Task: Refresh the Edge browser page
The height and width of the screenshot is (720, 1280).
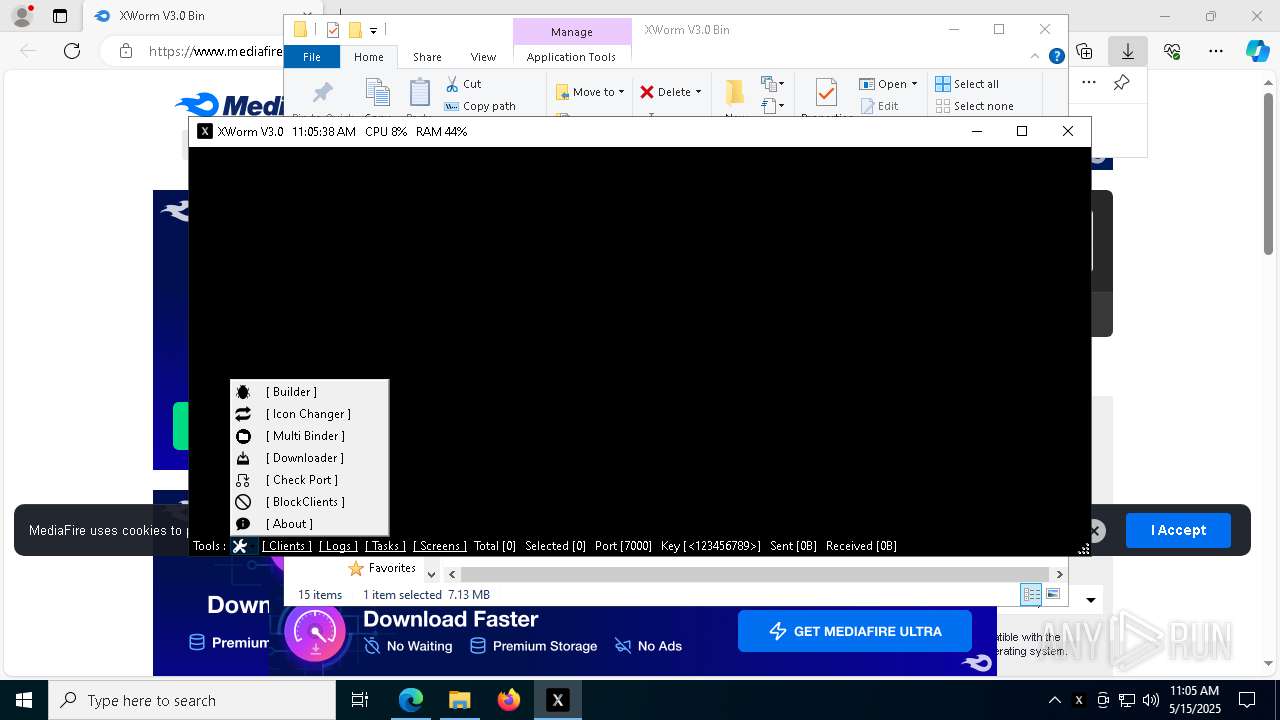Action: tap(72, 51)
